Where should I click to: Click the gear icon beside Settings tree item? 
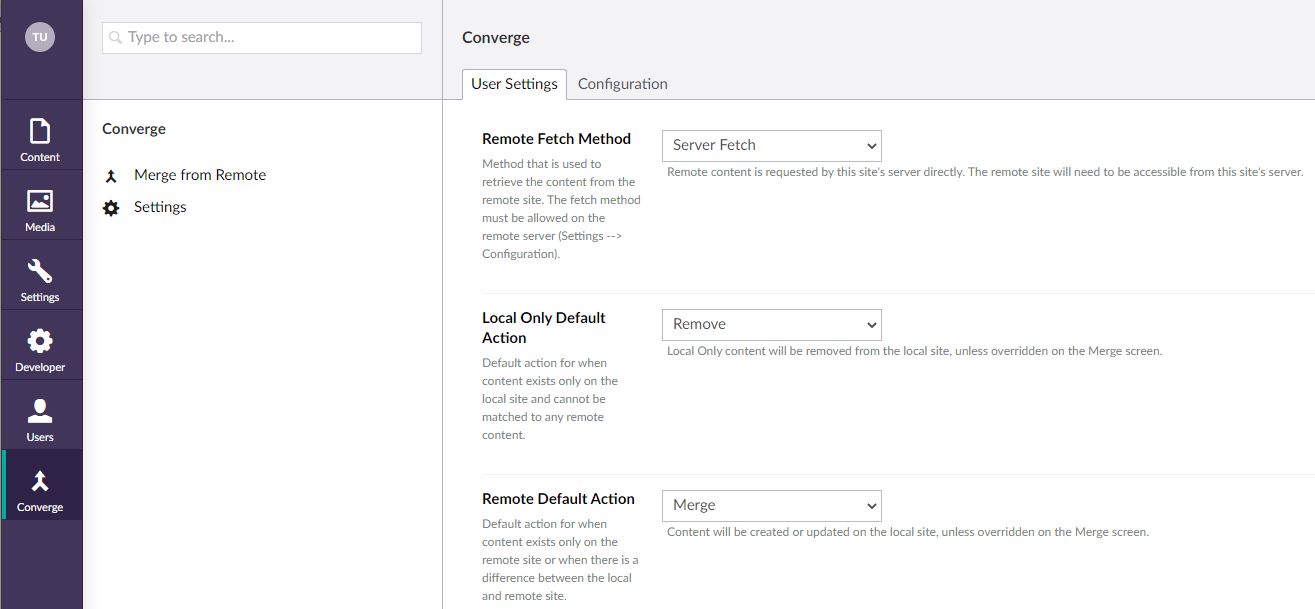pyautogui.click(x=111, y=208)
